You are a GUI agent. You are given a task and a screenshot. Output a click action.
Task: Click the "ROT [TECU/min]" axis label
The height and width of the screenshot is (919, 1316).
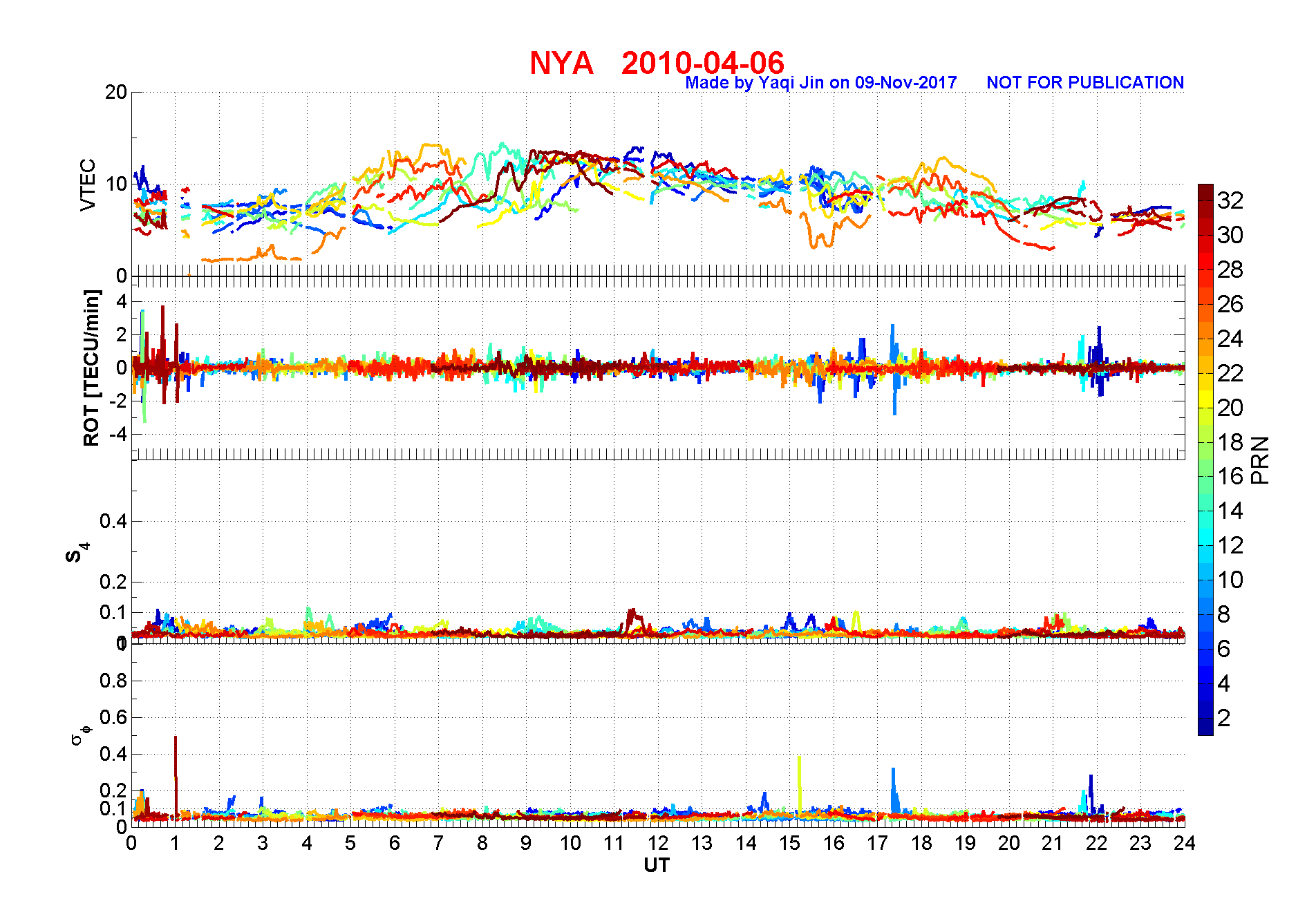(x=91, y=368)
